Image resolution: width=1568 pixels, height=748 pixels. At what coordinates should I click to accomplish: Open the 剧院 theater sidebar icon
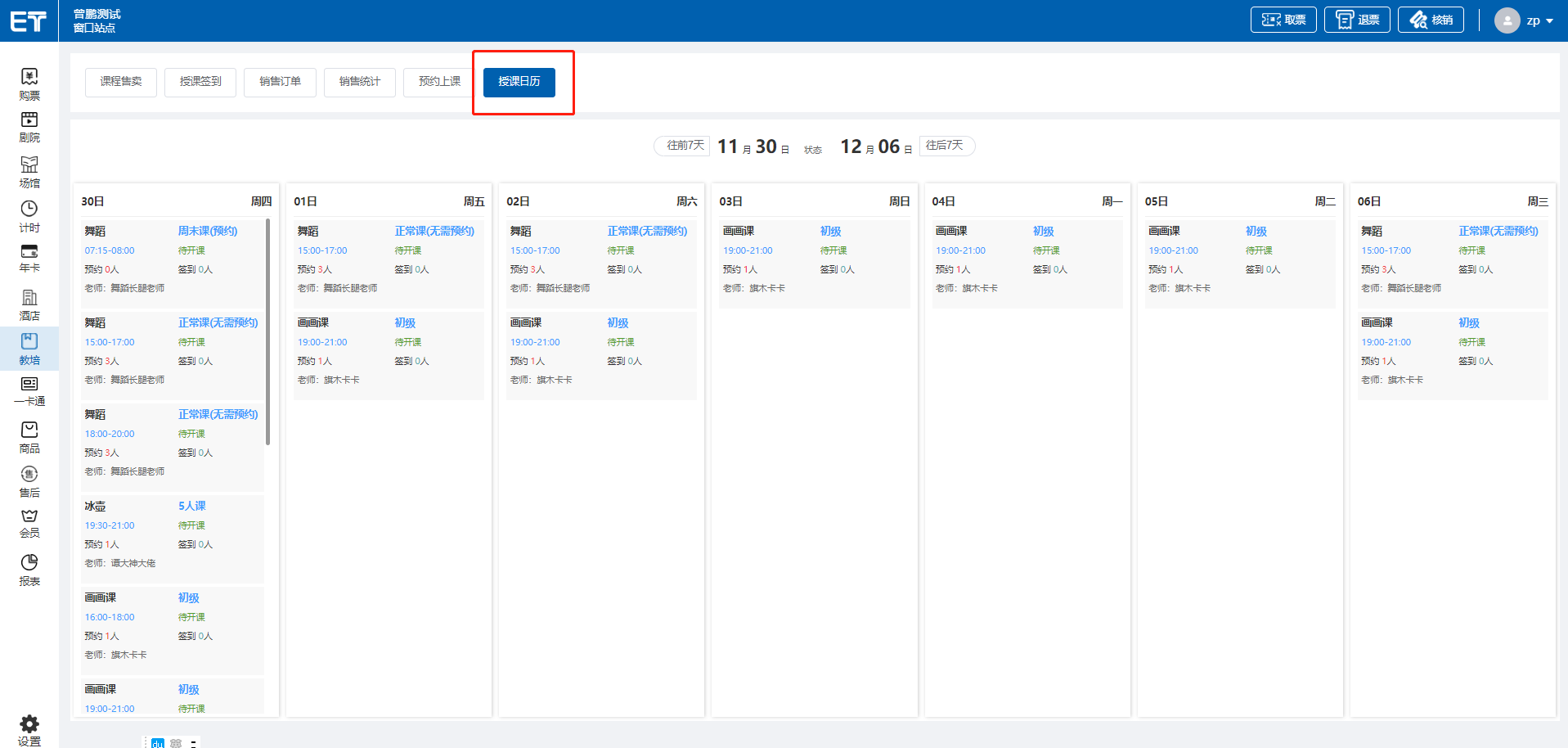[x=29, y=121]
